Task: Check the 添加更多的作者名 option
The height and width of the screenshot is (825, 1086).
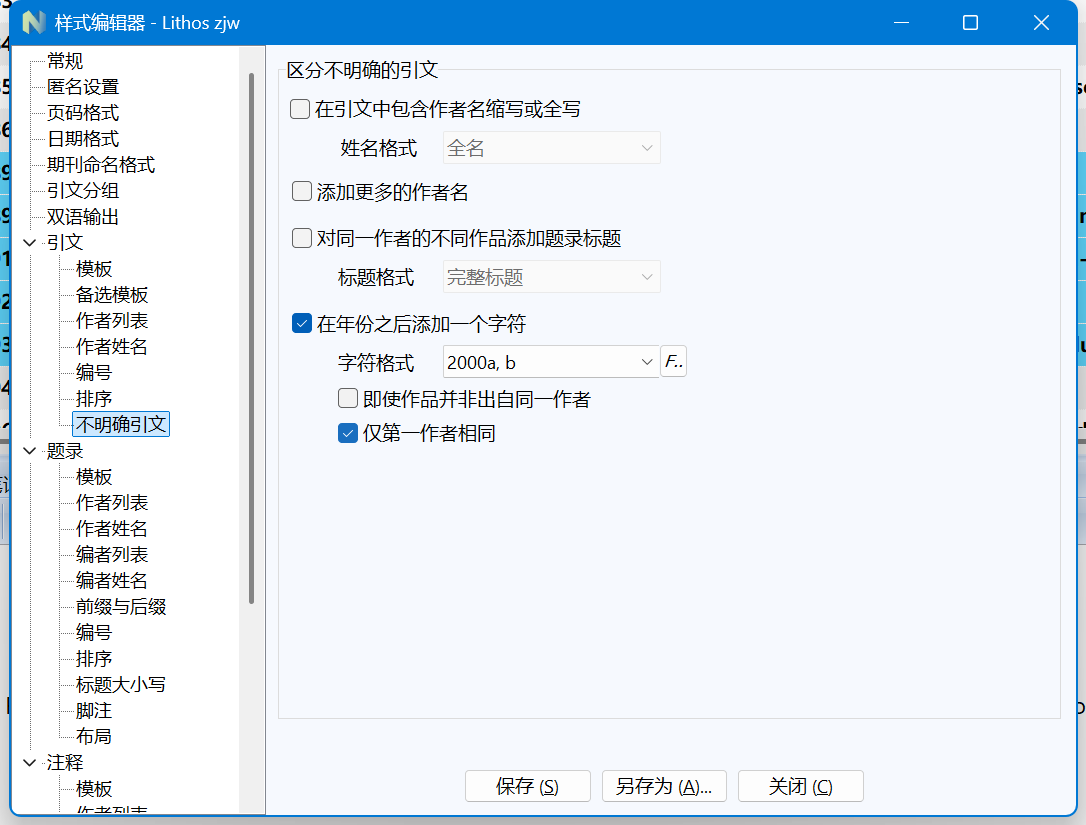Action: click(x=302, y=192)
